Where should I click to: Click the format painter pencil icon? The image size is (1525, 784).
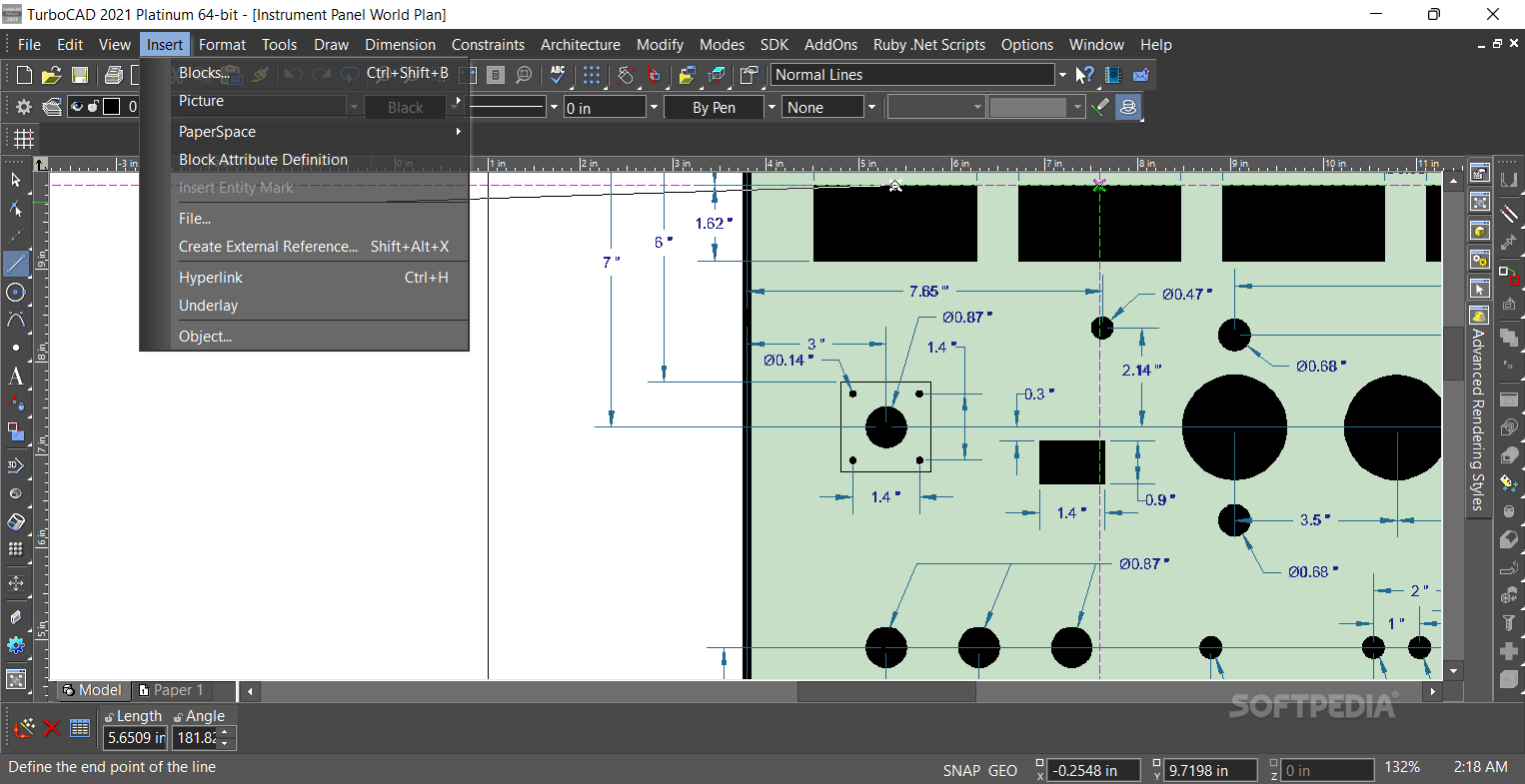tap(1100, 107)
